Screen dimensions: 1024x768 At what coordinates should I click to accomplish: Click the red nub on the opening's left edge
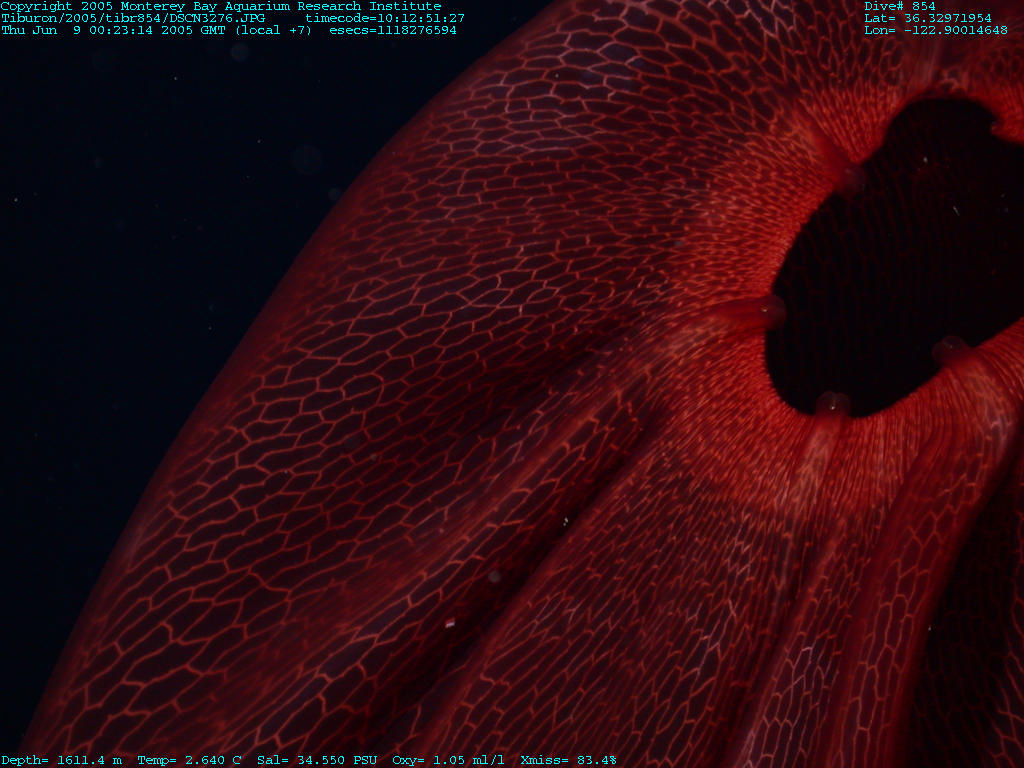tap(770, 310)
